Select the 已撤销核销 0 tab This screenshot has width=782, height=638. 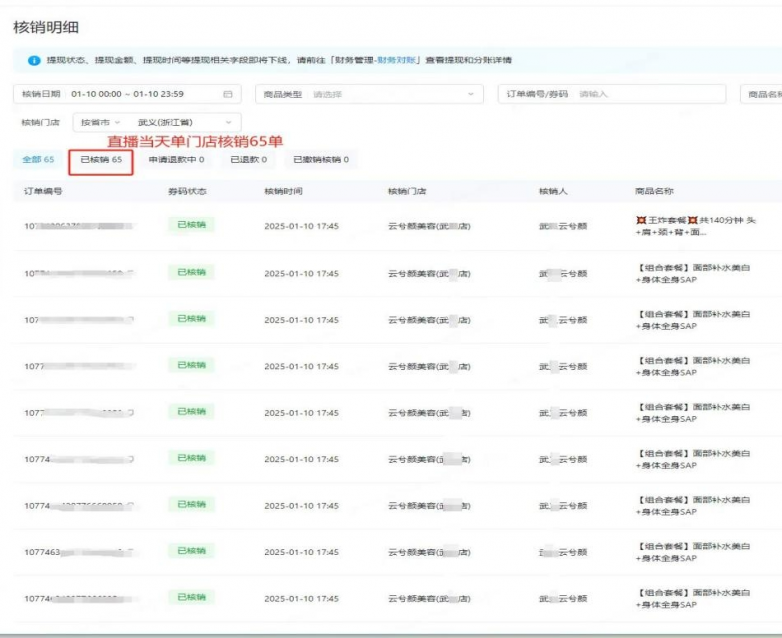pos(320,159)
